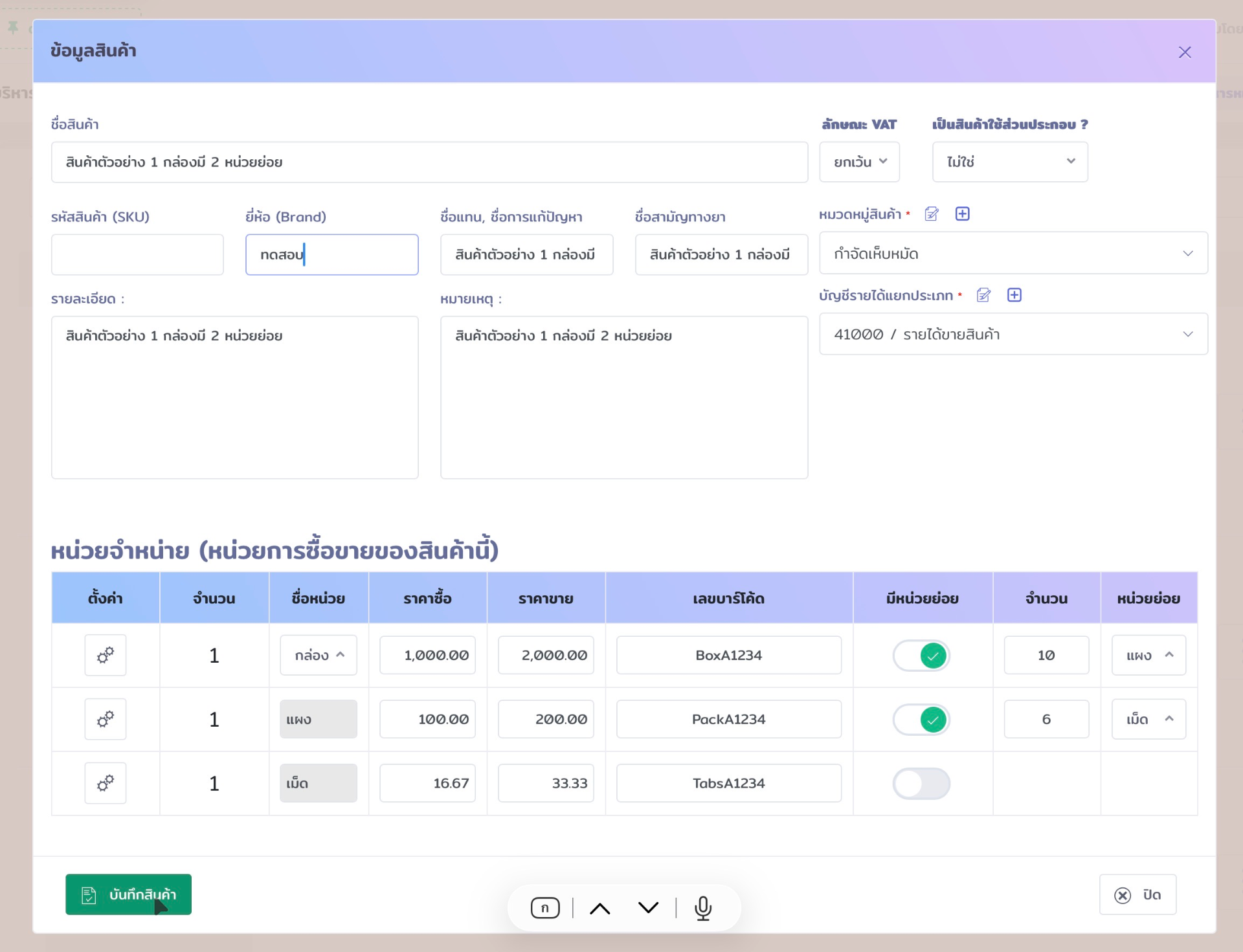Click microphone icon in floating toolbar
Viewport: 1243px width, 952px height.
pos(702,908)
